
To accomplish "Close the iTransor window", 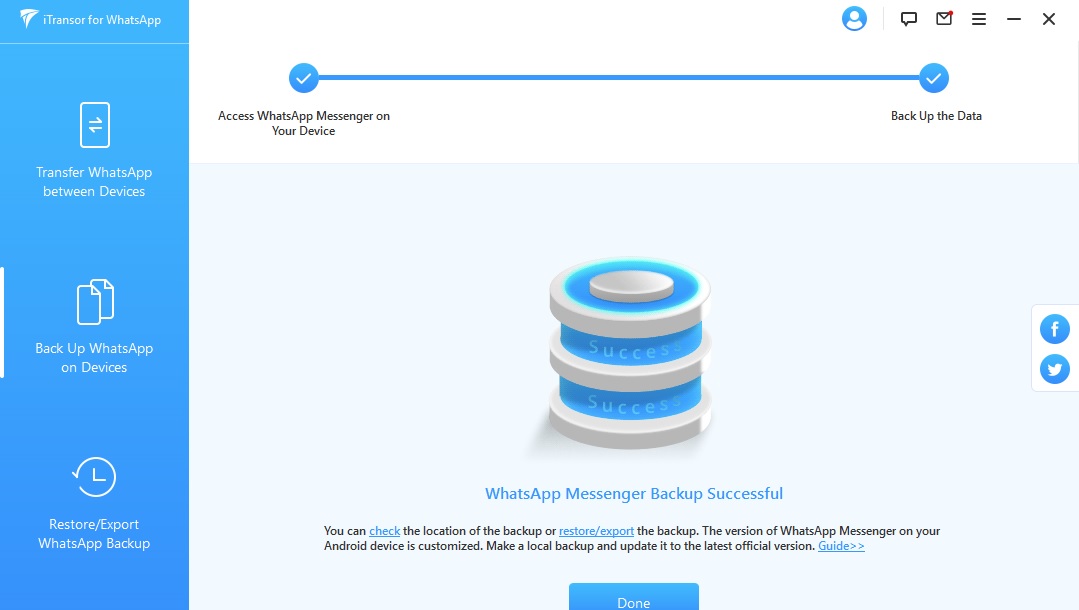I will pyautogui.click(x=1049, y=19).
